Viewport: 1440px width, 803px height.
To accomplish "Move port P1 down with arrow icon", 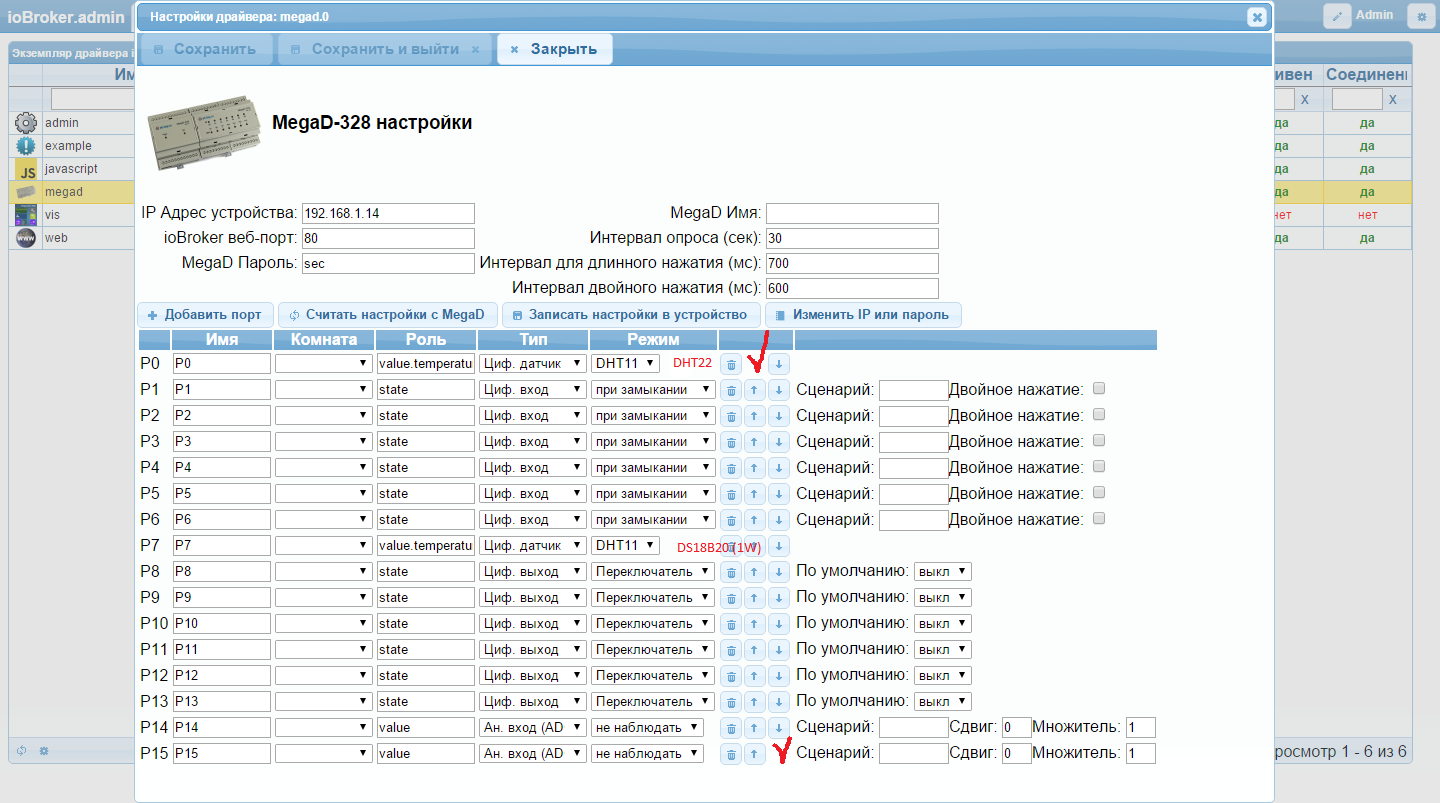I will click(x=779, y=389).
